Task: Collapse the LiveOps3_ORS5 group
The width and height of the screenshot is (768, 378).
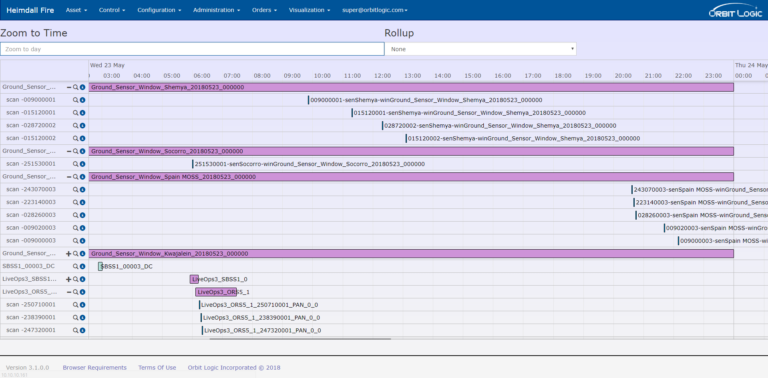Action: [x=69, y=292]
